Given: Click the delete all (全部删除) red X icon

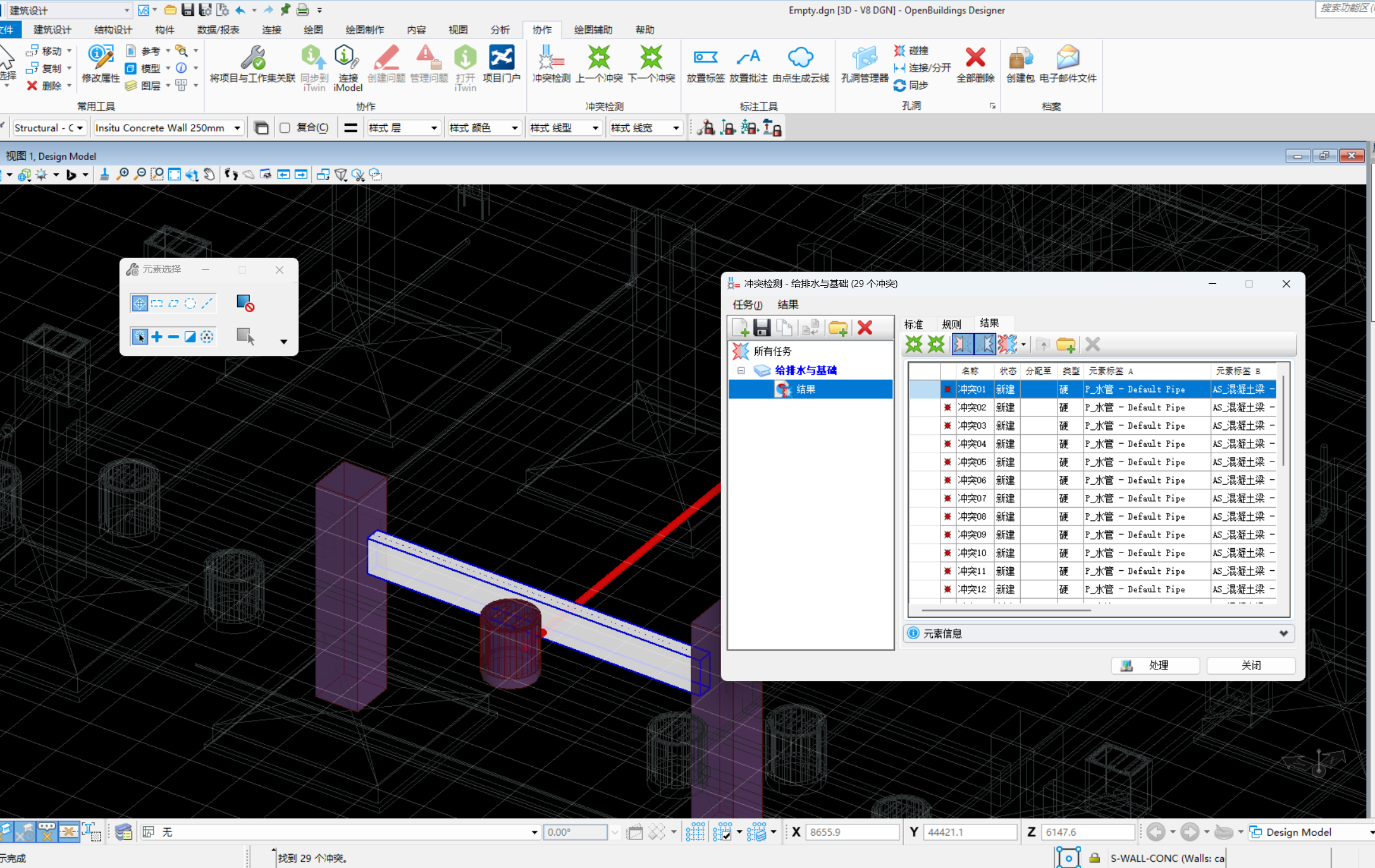Looking at the screenshot, I should tap(975, 58).
